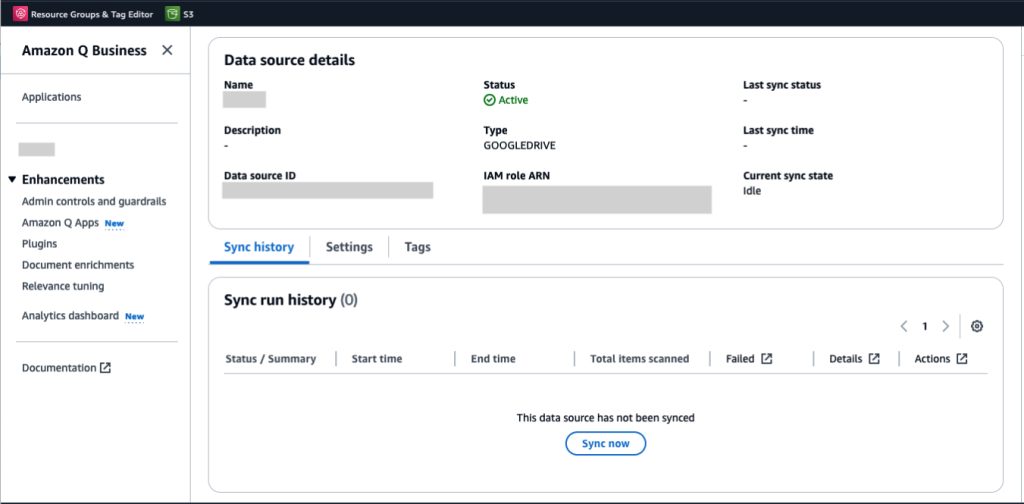Screen dimensions: 1024x504
Task: Click the GOOGLEDRIVE type value
Action: point(519,146)
